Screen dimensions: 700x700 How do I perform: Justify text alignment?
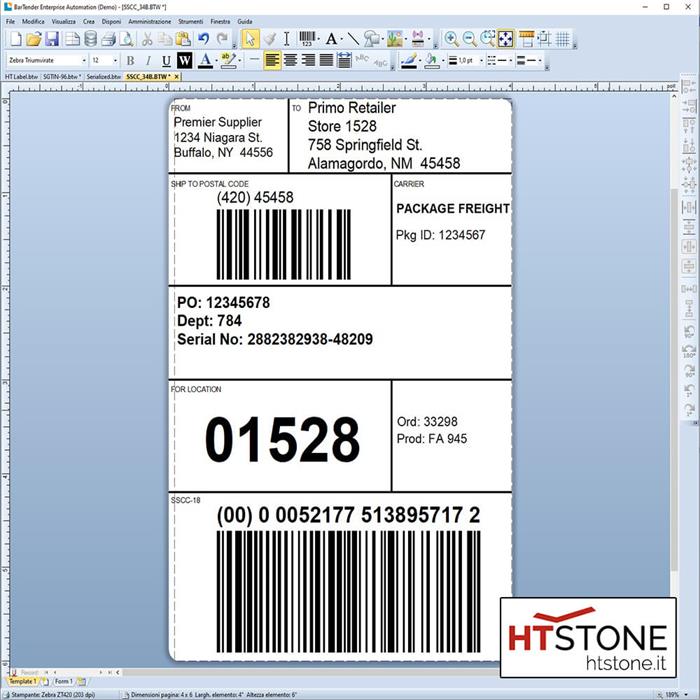pyautogui.click(x=326, y=60)
